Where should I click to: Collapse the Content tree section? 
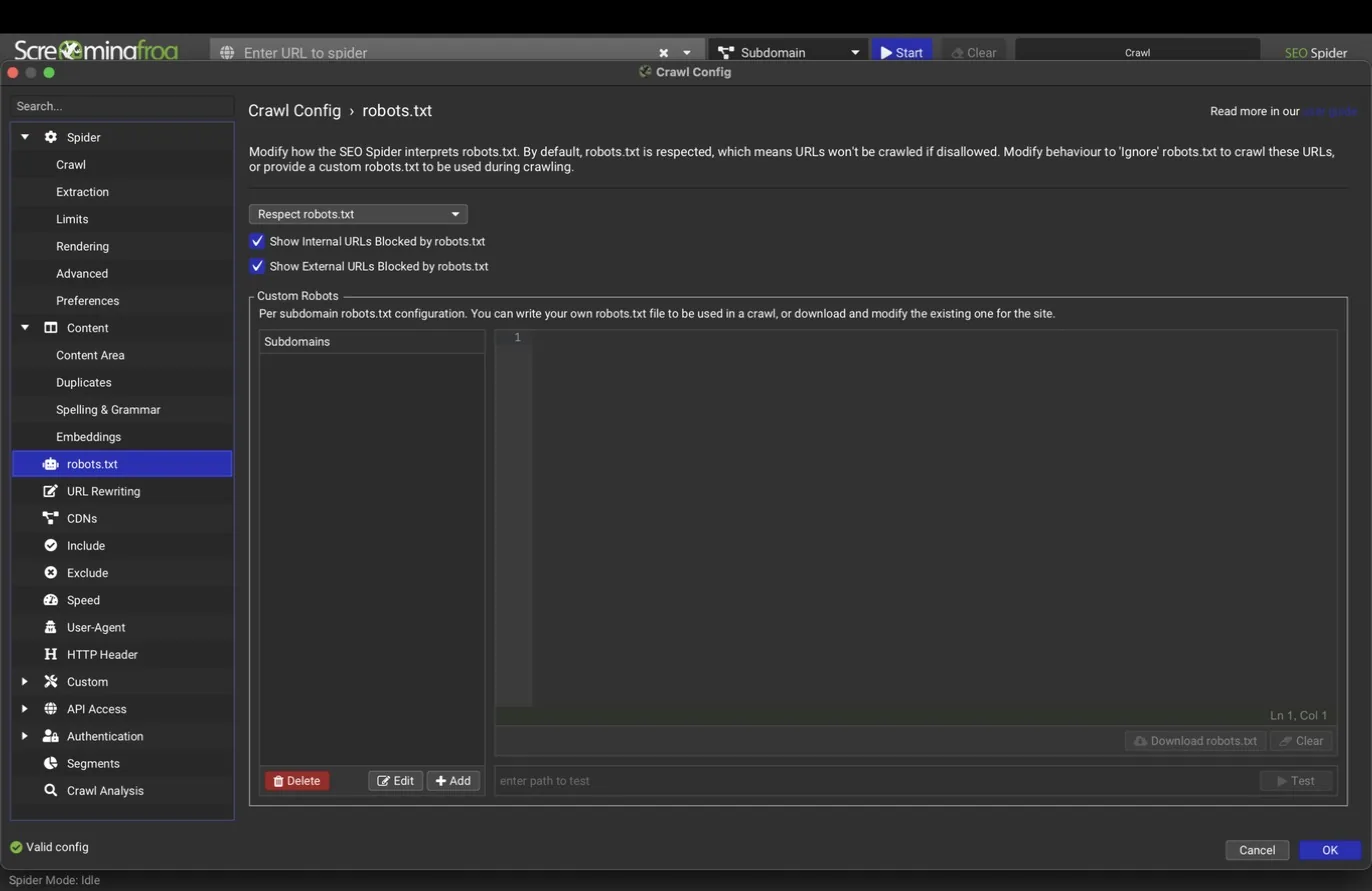pos(25,328)
